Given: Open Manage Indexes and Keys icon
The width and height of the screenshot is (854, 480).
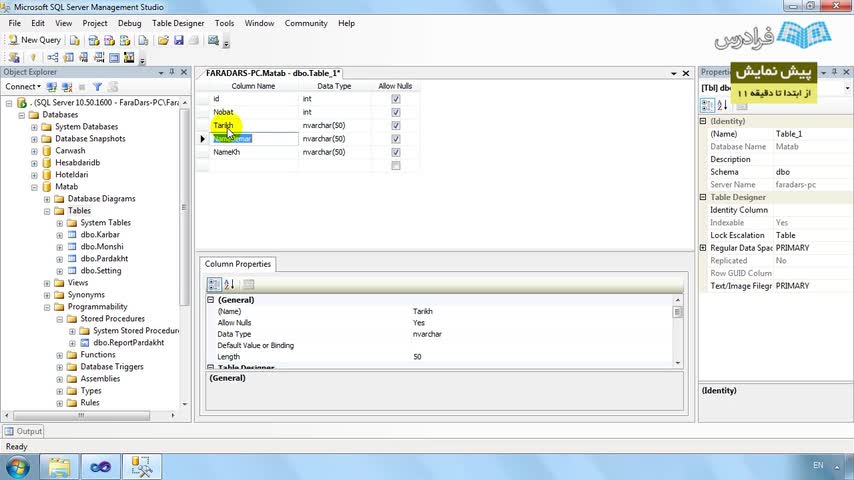Looking at the screenshot, I should pos(69,58).
